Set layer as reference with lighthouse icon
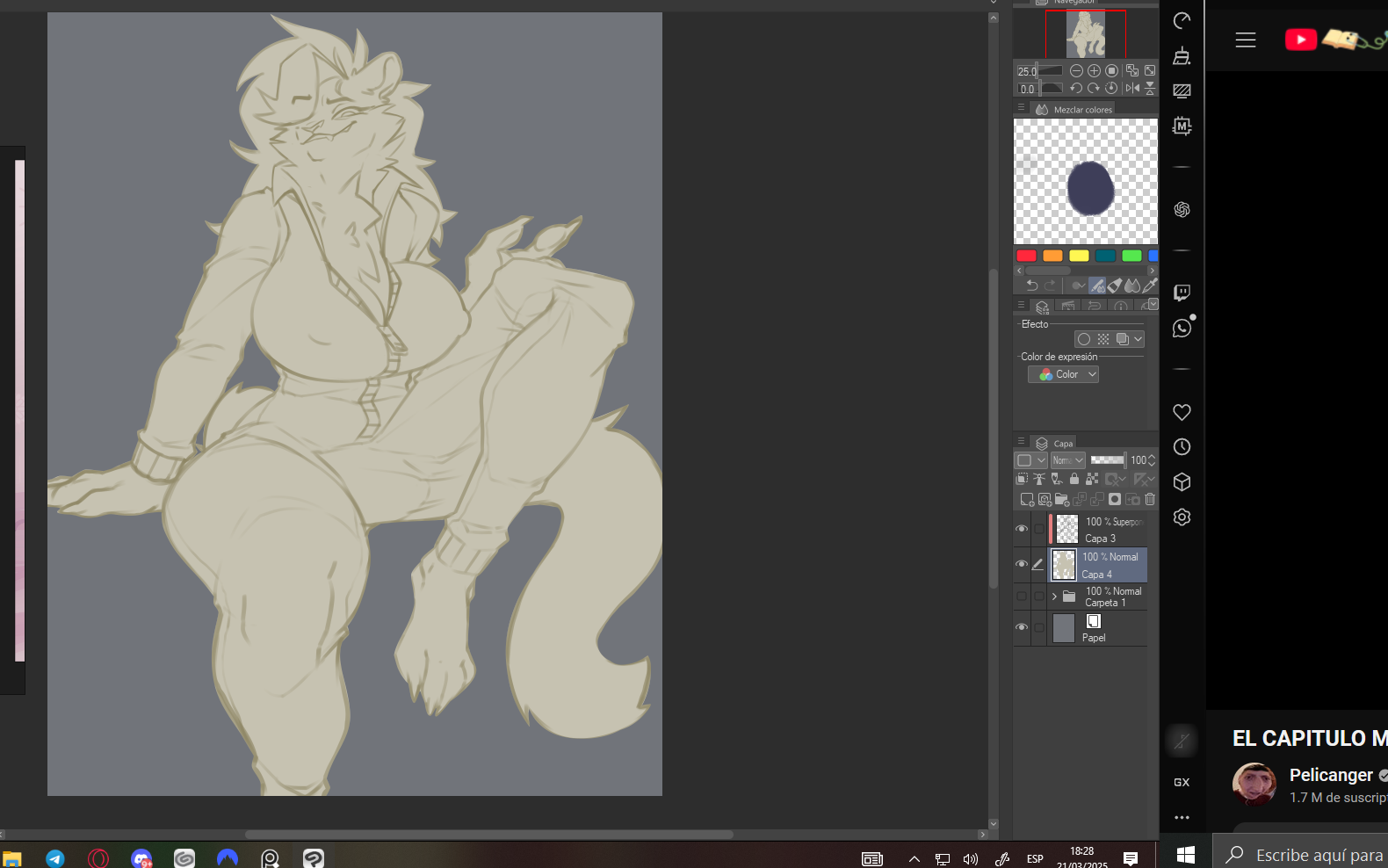This screenshot has width=1388, height=868. click(1040, 479)
